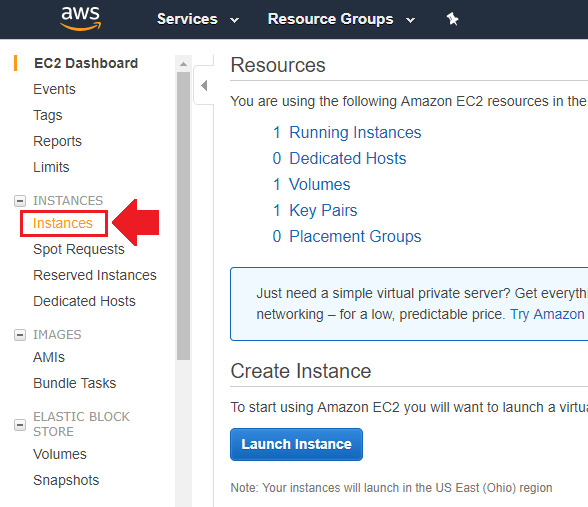Open Limits in the sidebar
This screenshot has width=588, height=507.
coord(51,167)
